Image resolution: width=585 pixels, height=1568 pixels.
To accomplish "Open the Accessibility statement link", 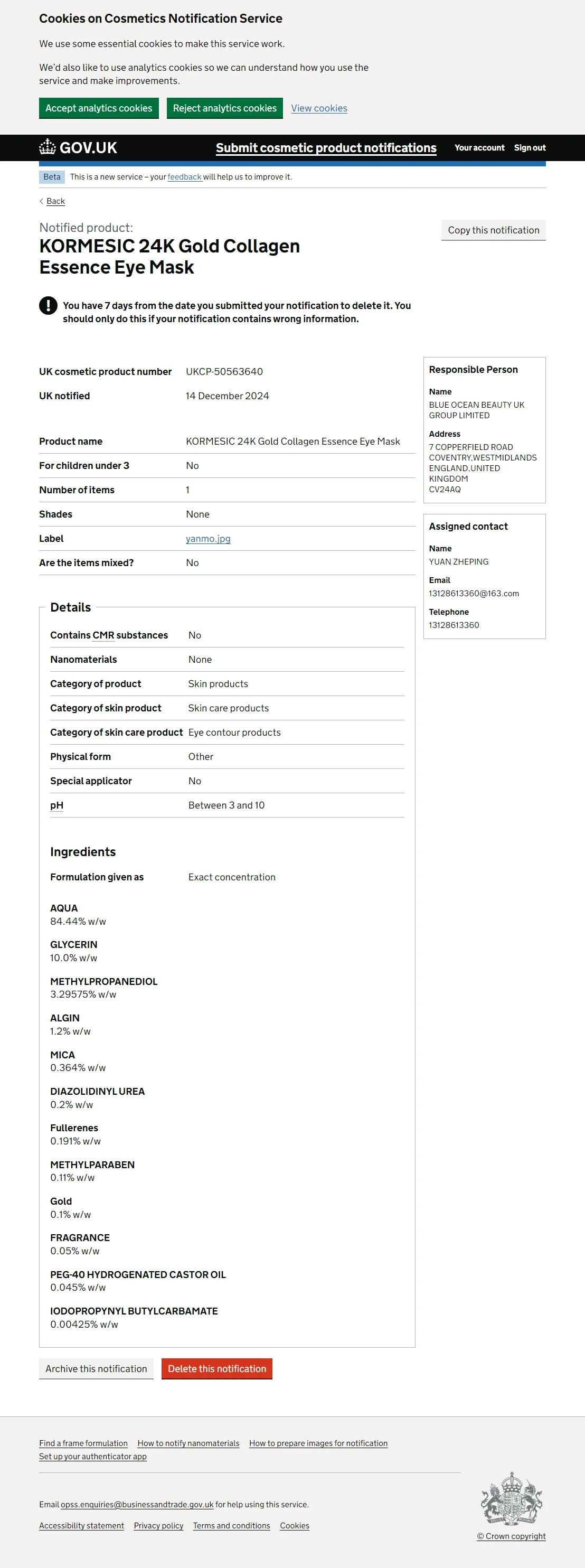I will [81, 1525].
